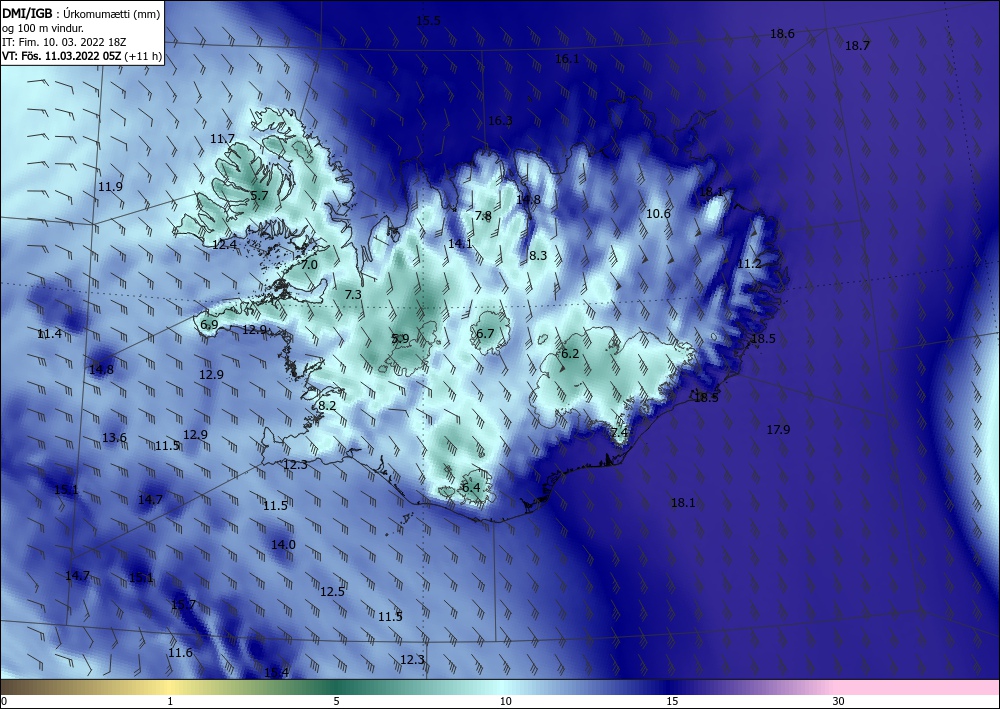Click the 'DMI/IGB : Úrkomumætti (mm)' title text
The width and height of the screenshot is (1000, 709).
tap(81, 14)
